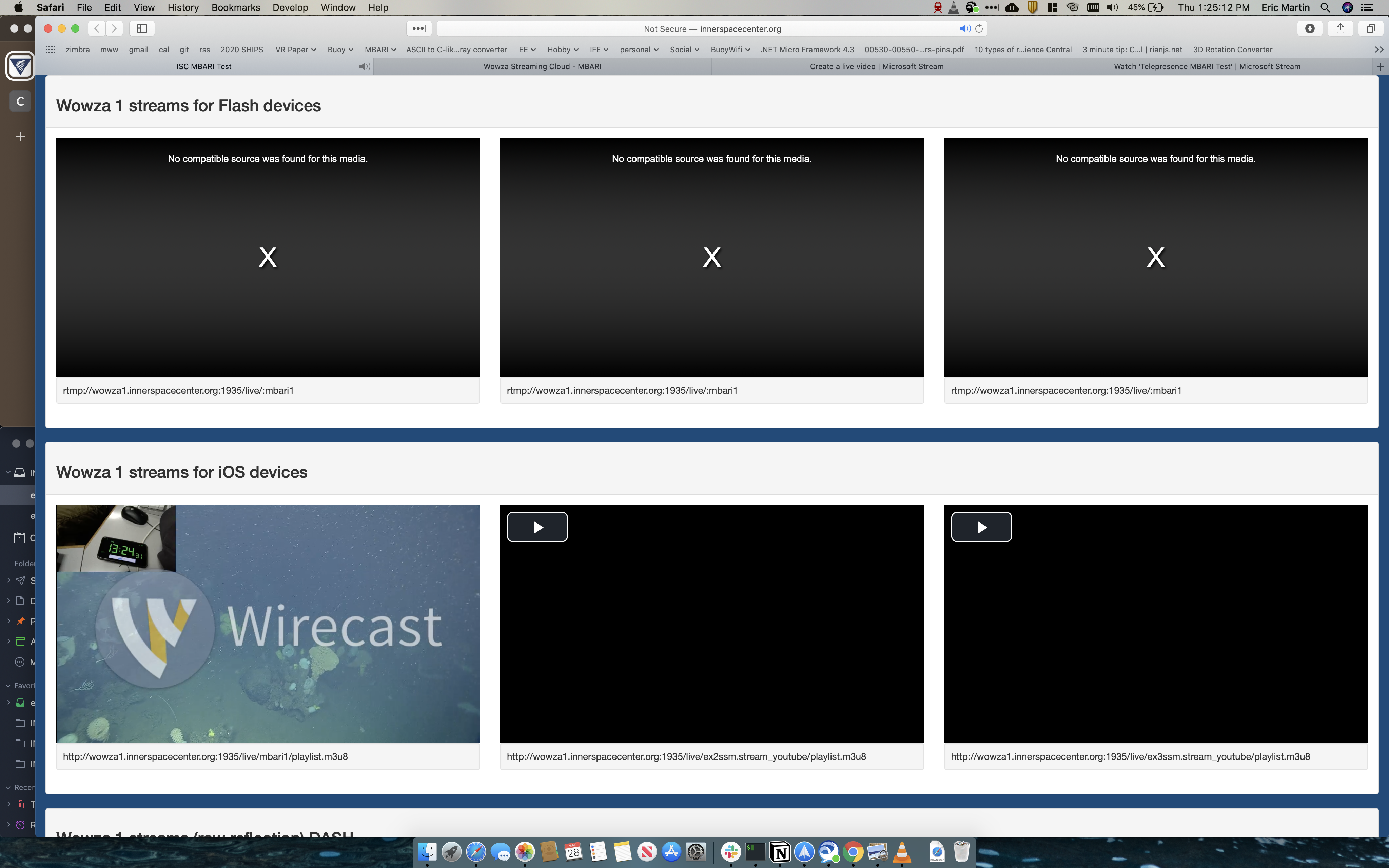Open ASCII to C-like array converter bookmark
1389x868 pixels.
click(456, 50)
